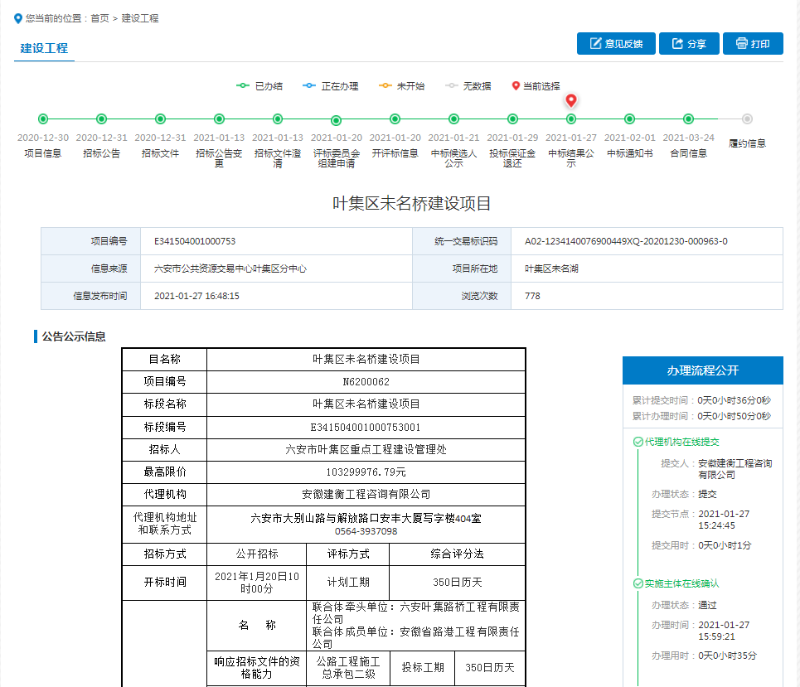800x687 pixels.
Task: Click the orange 未开始 legend icon
Action: (x=385, y=86)
